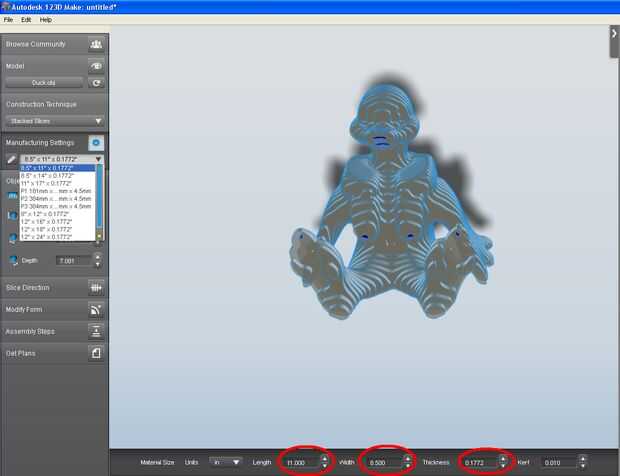Image resolution: width=620 pixels, height=476 pixels.
Task: Click the Browse Community label
Action: (x=36, y=44)
